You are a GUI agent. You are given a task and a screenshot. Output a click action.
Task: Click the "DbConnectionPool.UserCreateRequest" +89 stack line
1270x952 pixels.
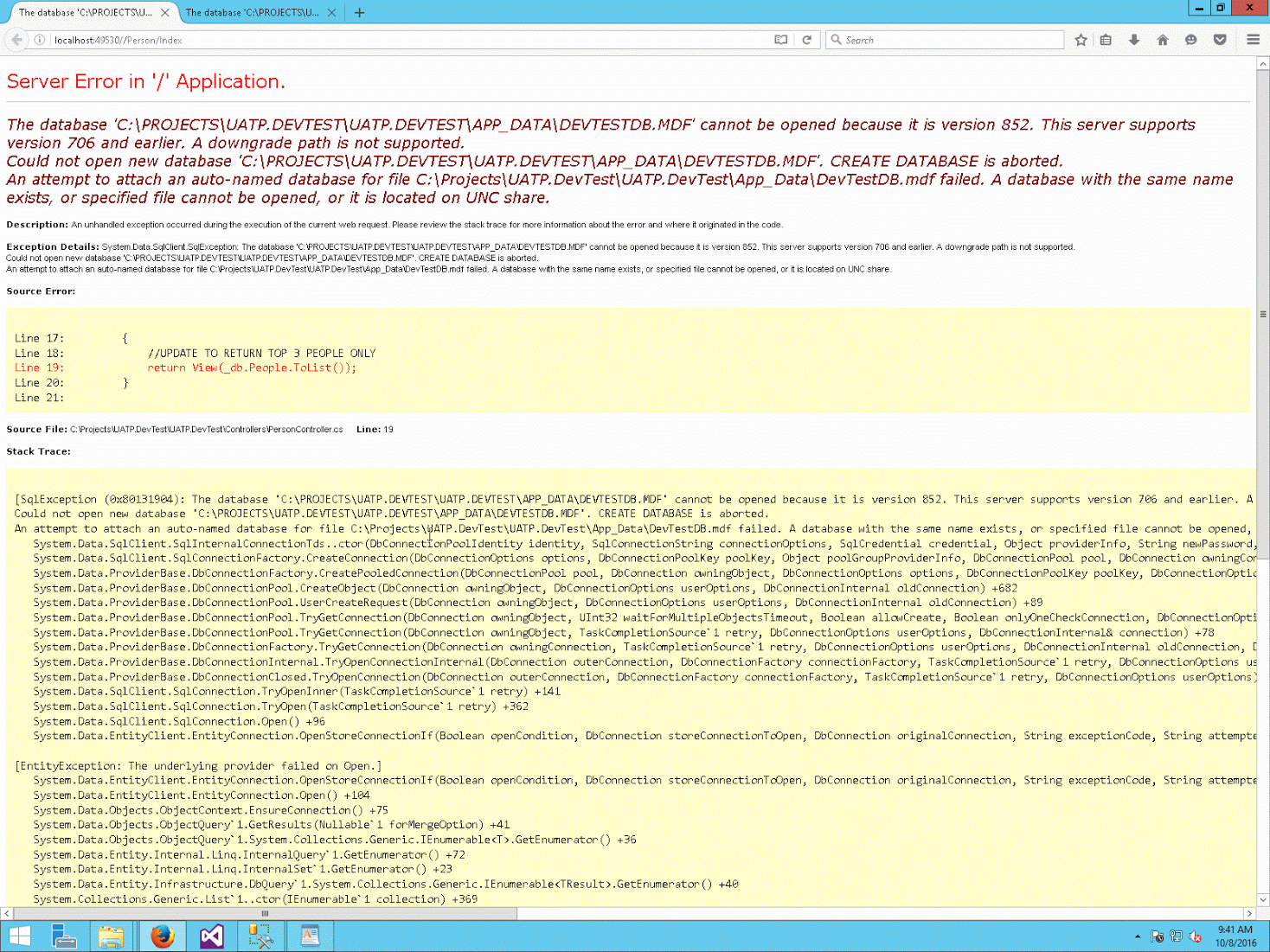(538, 603)
